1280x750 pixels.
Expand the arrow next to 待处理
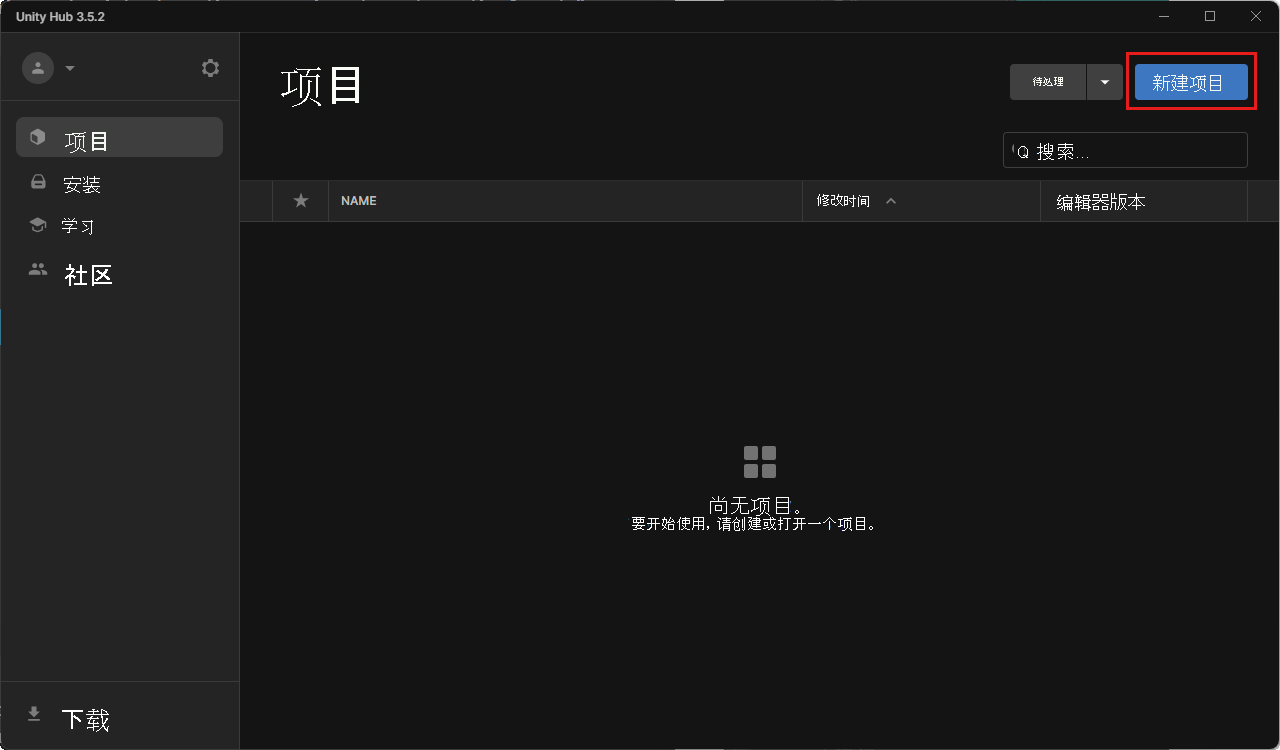pyautogui.click(x=1105, y=82)
